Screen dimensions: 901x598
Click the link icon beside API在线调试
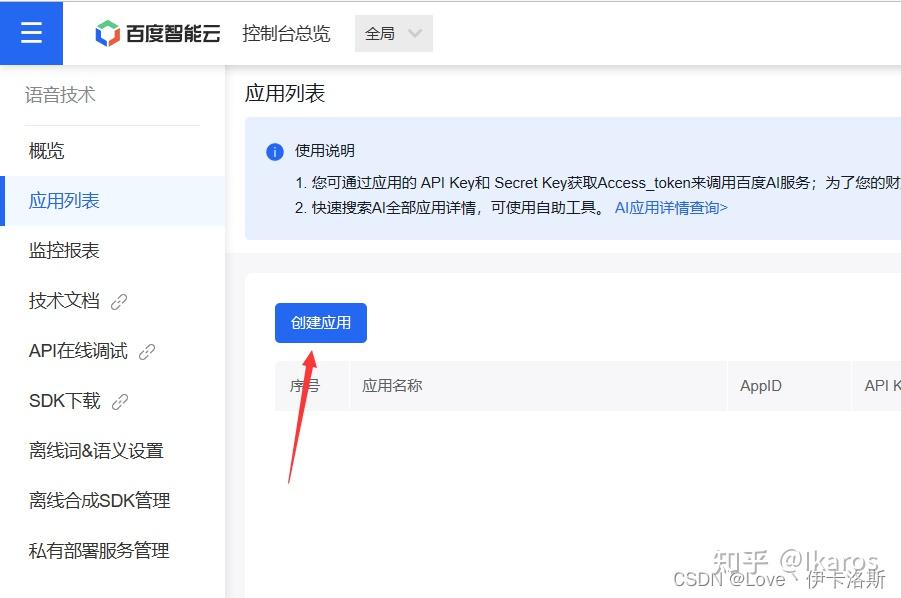147,351
